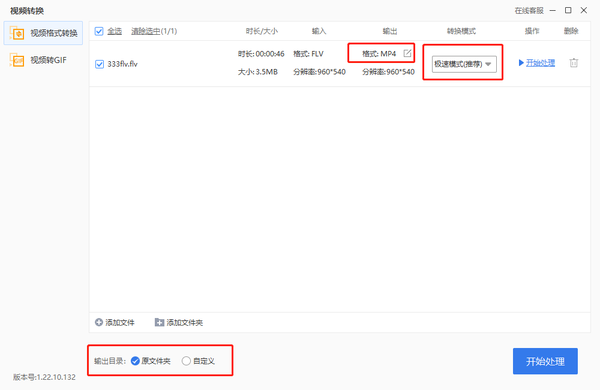Click 版本号:1.22.10.132 version text
Image resolution: width=600 pixels, height=390 pixels.
[x=44, y=377]
